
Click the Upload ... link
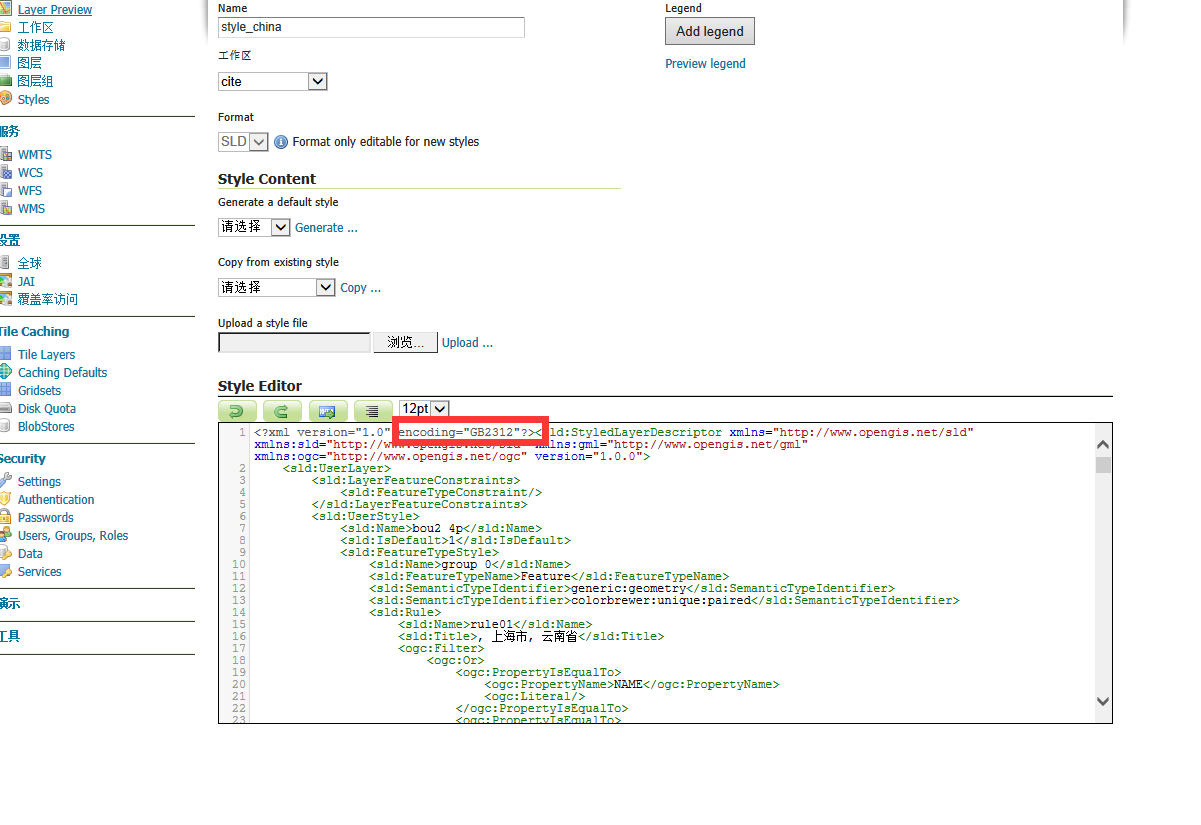point(467,342)
